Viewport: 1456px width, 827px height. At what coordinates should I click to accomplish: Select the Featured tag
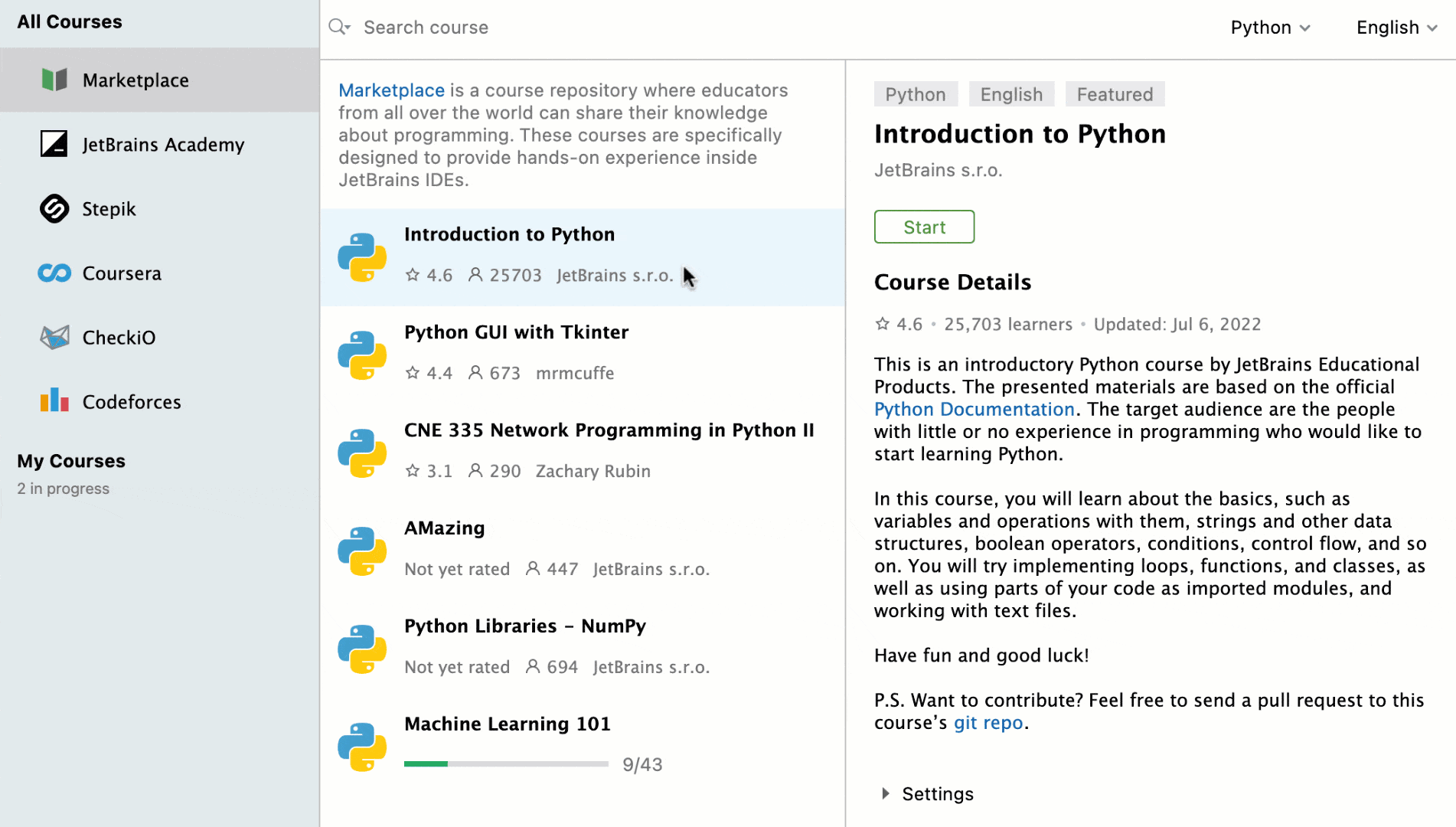click(x=1115, y=93)
